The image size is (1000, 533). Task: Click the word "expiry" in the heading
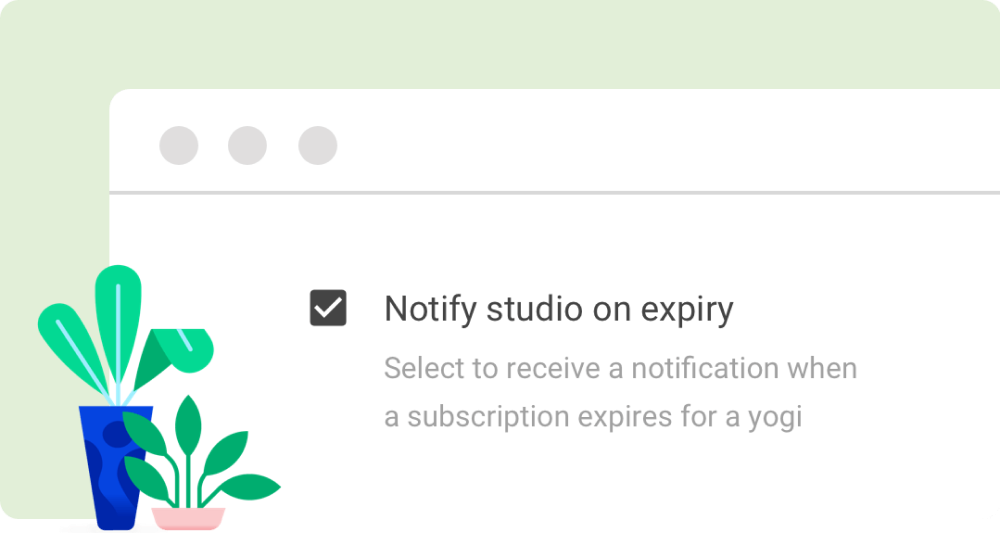687,312
